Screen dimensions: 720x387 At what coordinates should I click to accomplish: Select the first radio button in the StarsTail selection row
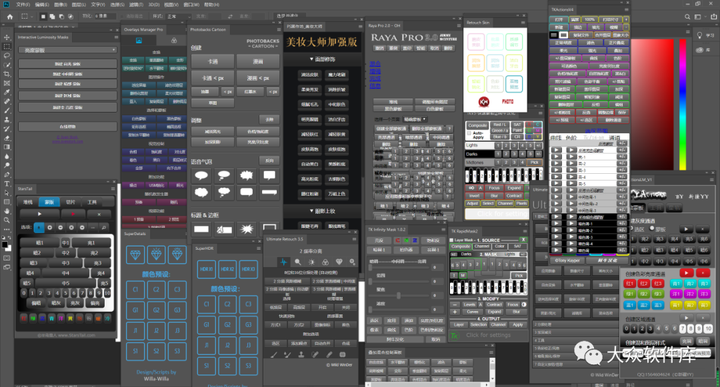tap(39, 227)
